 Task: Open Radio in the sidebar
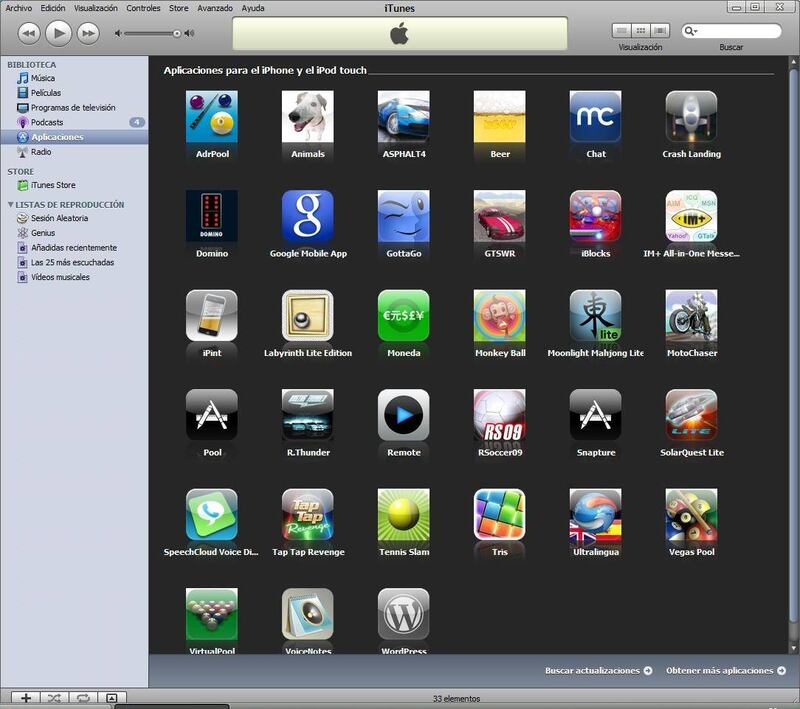click(x=41, y=152)
